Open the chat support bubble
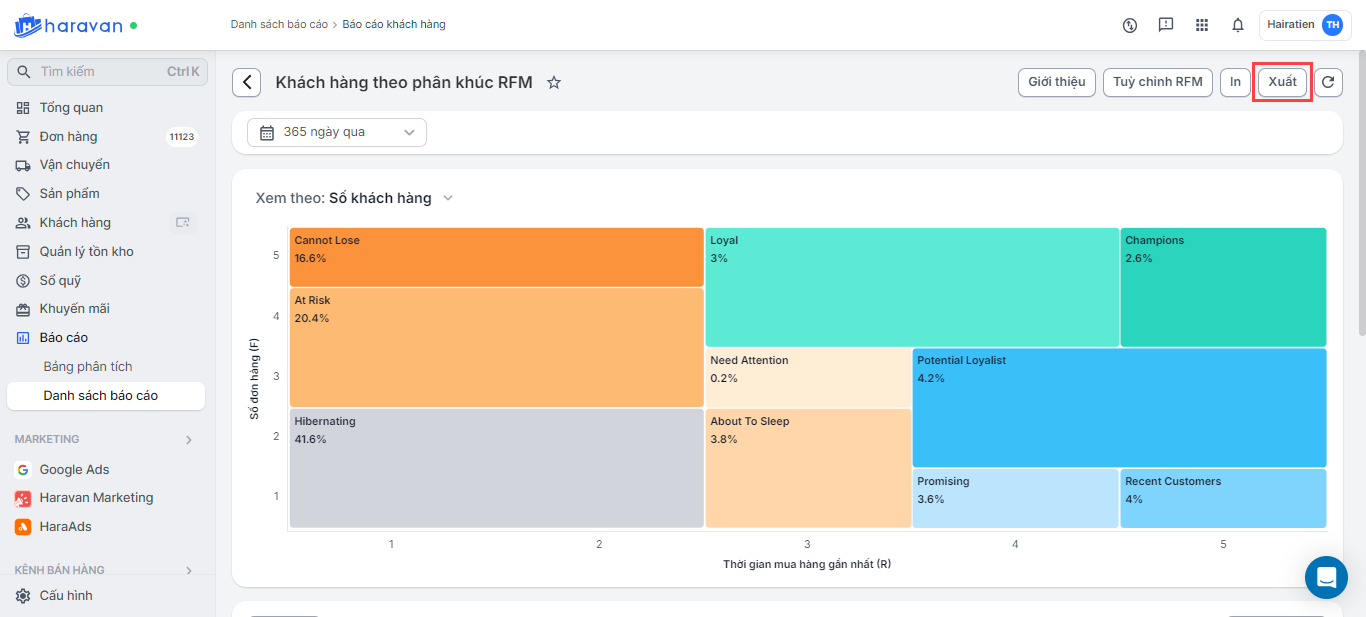The image size is (1366, 617). click(x=1326, y=577)
